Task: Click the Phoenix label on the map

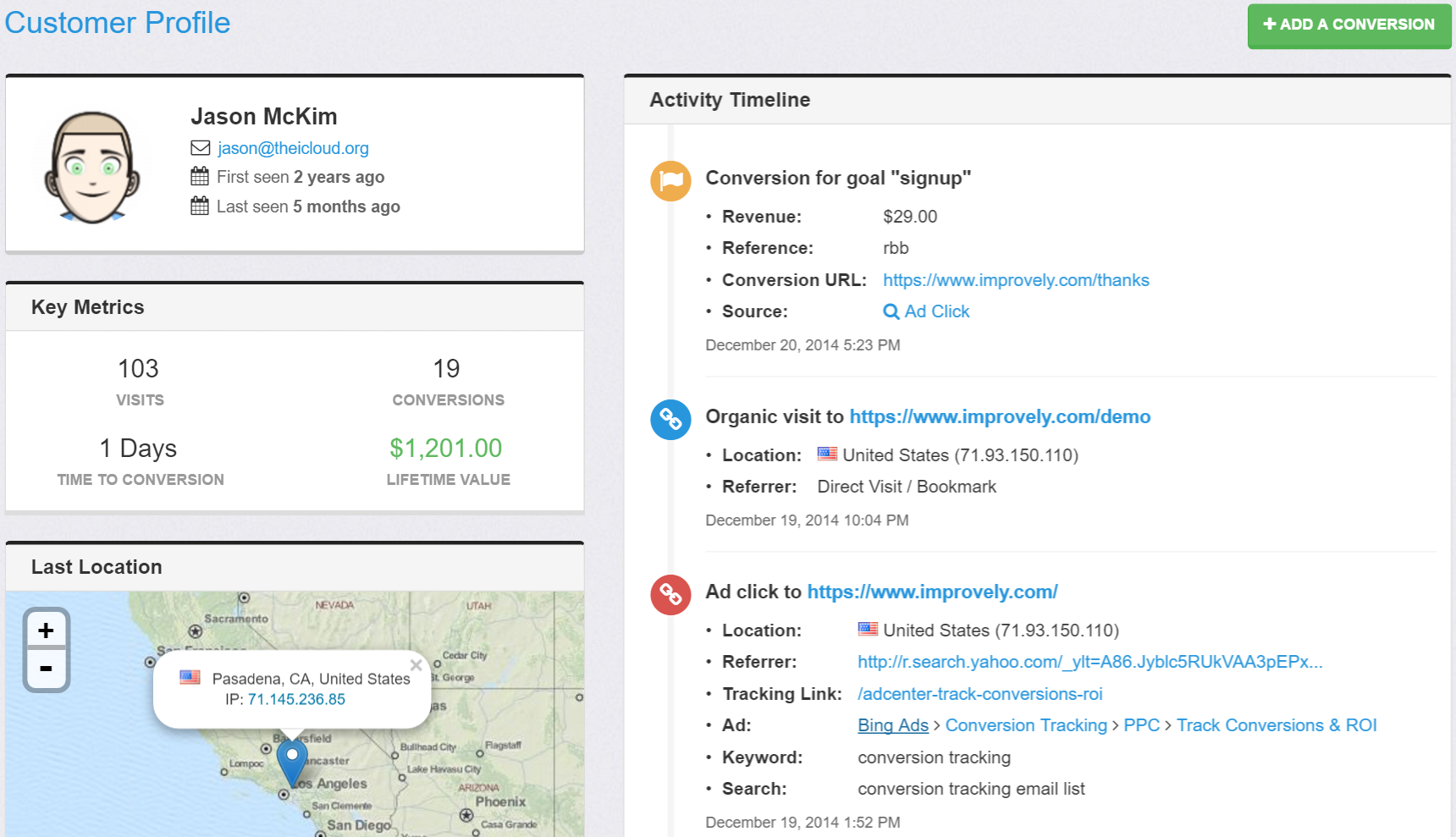Action: (500, 801)
